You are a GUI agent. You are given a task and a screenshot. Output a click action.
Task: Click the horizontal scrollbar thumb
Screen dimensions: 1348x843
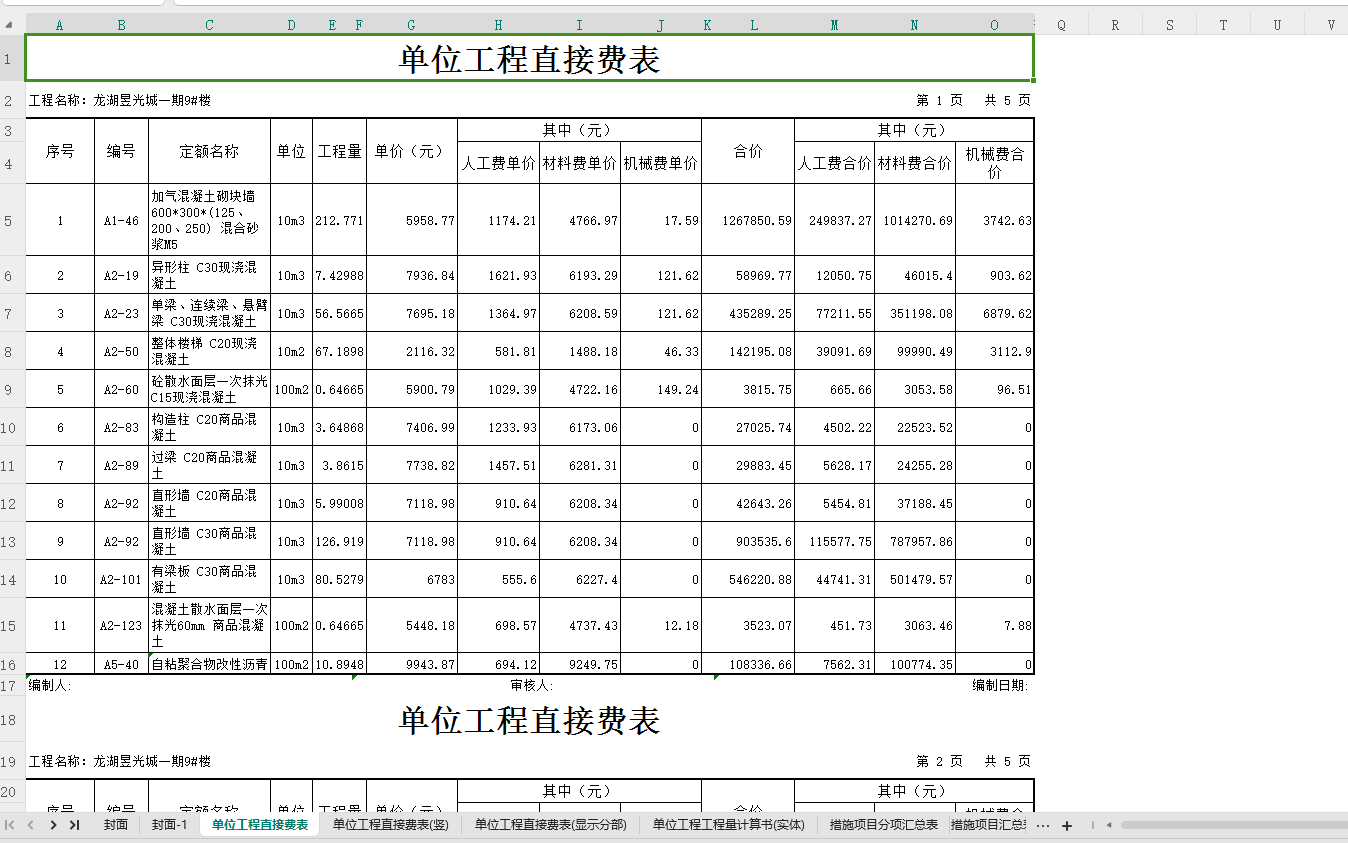1232,826
